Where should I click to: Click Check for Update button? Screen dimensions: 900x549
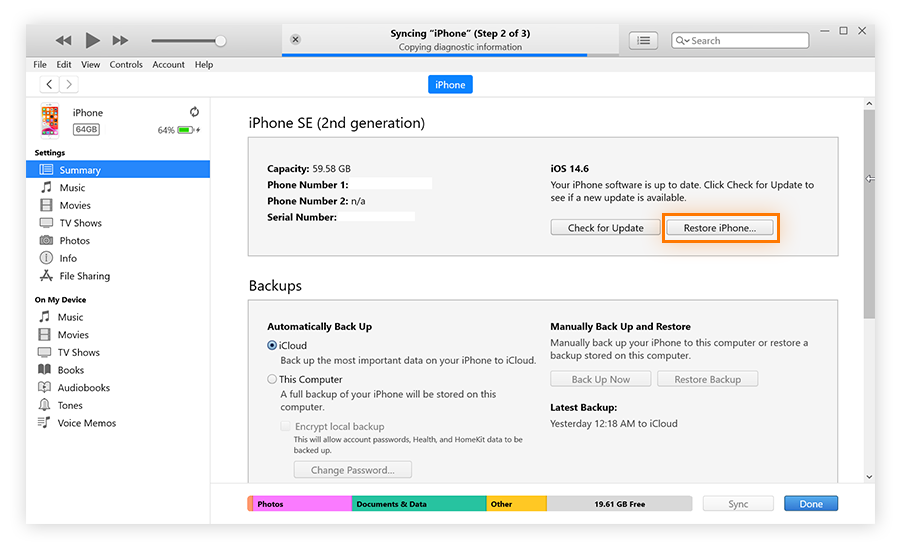click(605, 228)
